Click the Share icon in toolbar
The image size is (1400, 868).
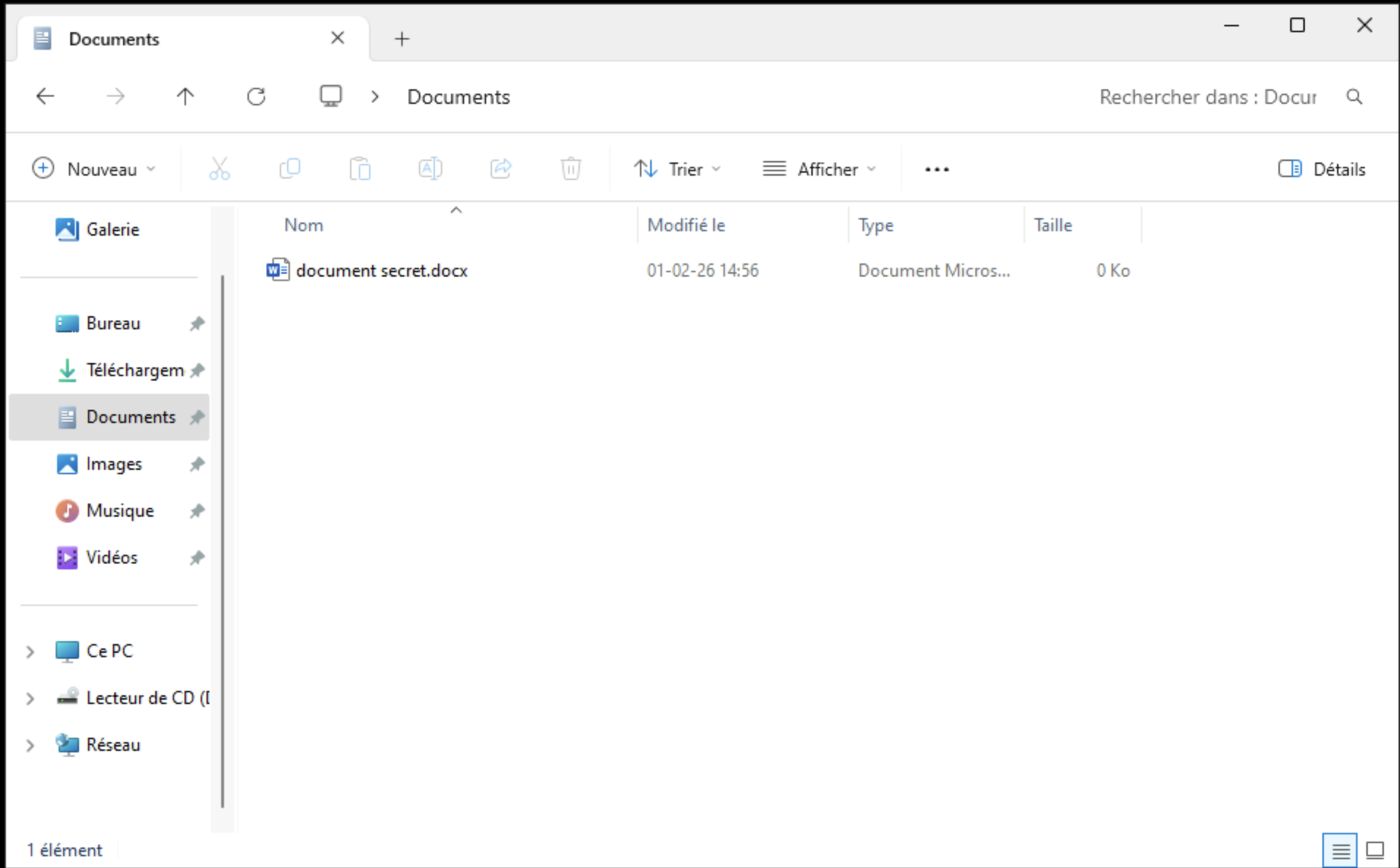(x=501, y=169)
